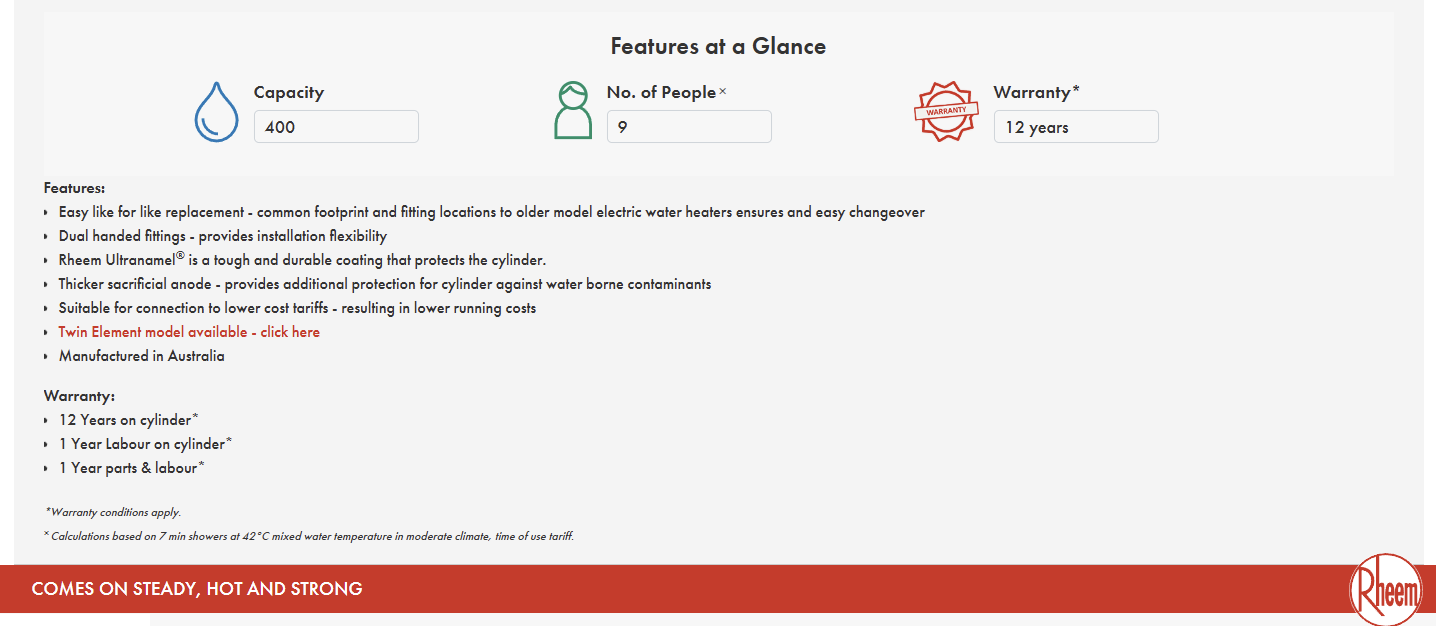Click the Rheem logo badge
The height and width of the screenshot is (626, 1436).
(1385, 591)
